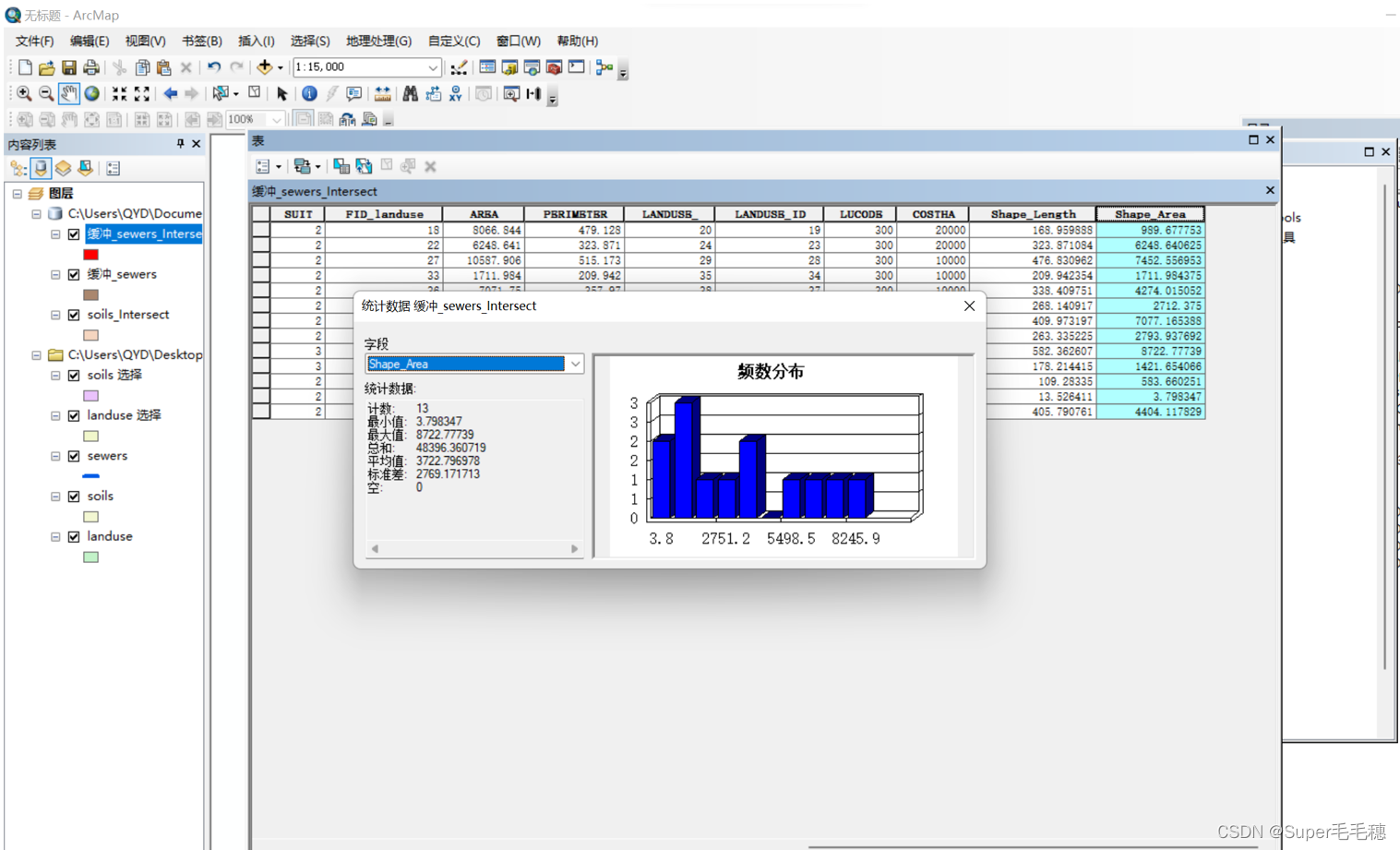Image resolution: width=1400 pixels, height=850 pixels.
Task: Open the 视图(V) menu
Action: click(145, 41)
